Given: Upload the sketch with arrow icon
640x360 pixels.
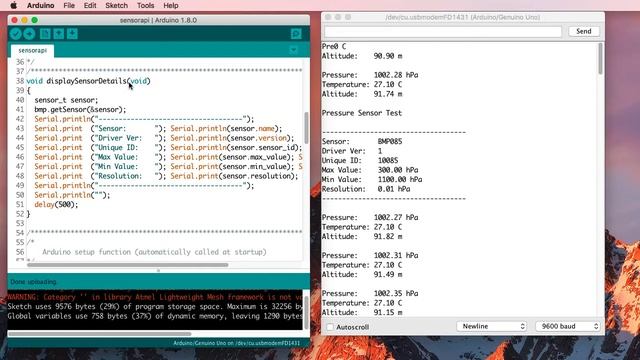Looking at the screenshot, I should coord(29,34).
